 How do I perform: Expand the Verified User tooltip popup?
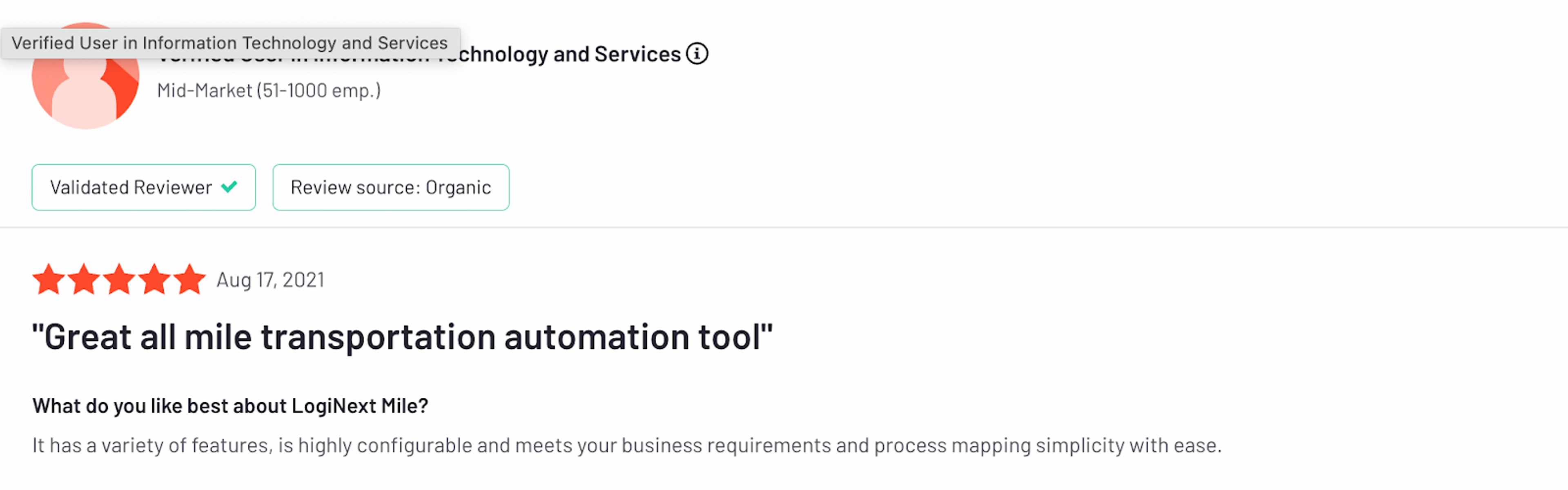[231, 42]
